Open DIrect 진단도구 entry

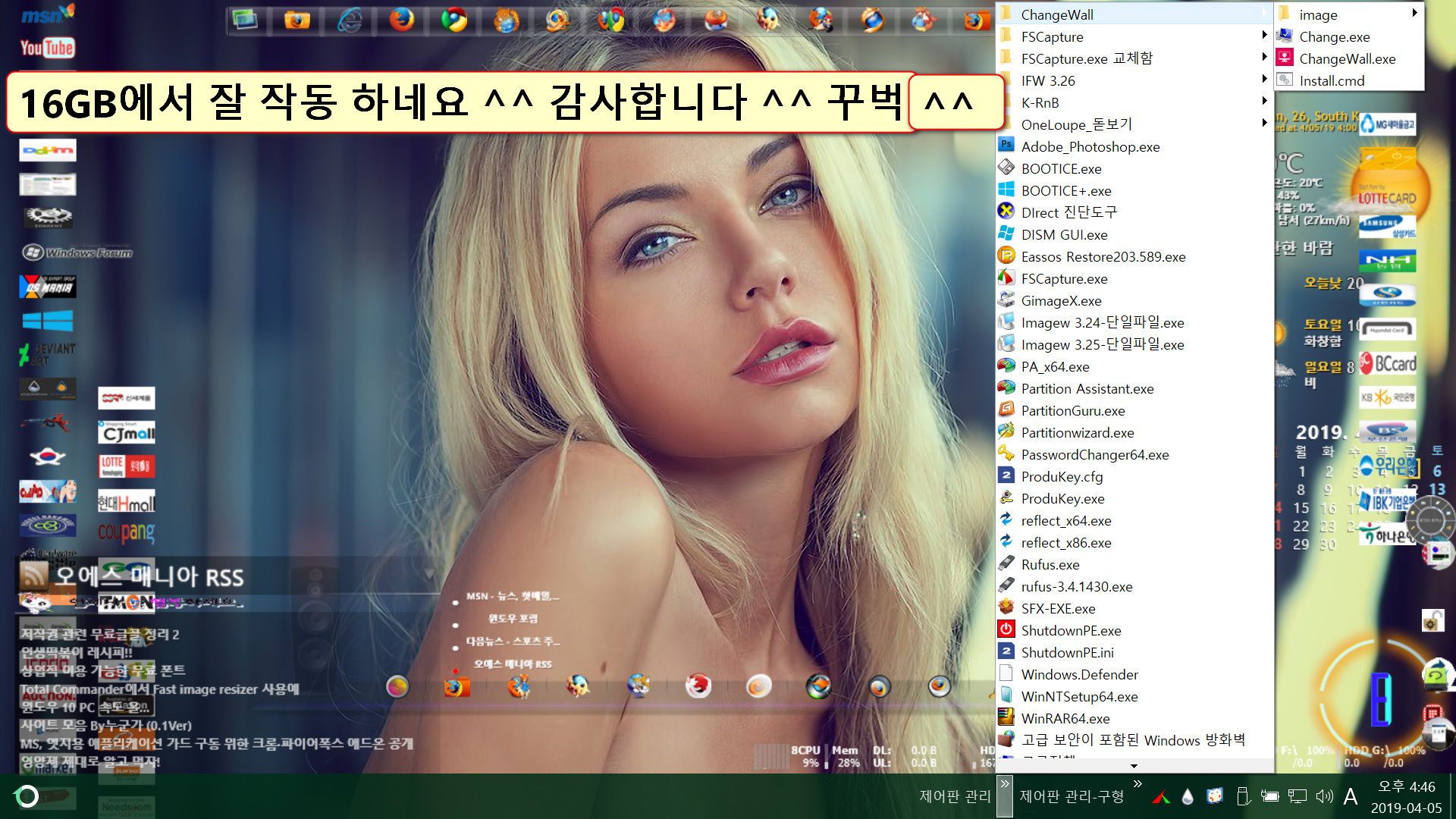click(x=1134, y=212)
